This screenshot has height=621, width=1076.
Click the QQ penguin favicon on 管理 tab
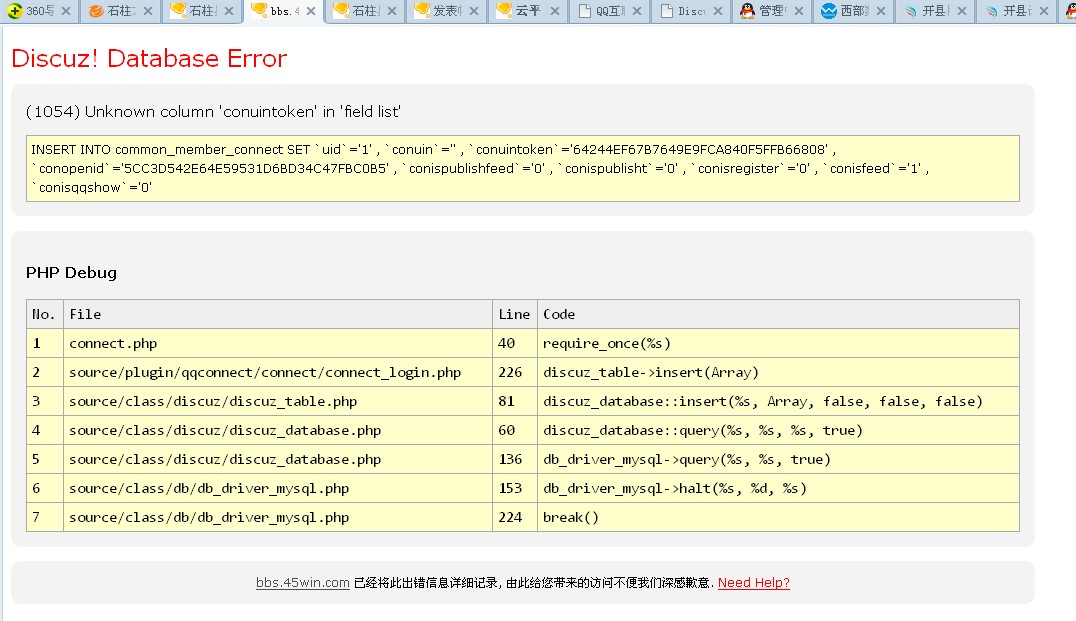pos(747,11)
